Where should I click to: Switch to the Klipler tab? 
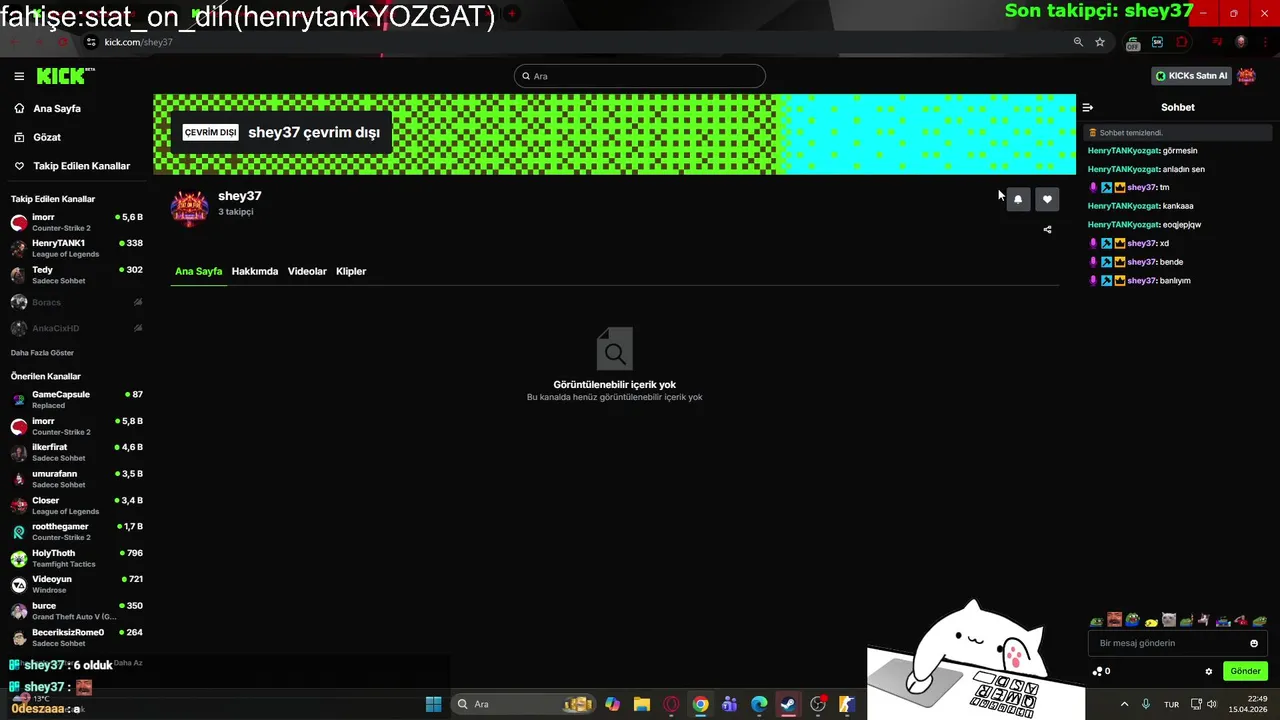coord(351,271)
